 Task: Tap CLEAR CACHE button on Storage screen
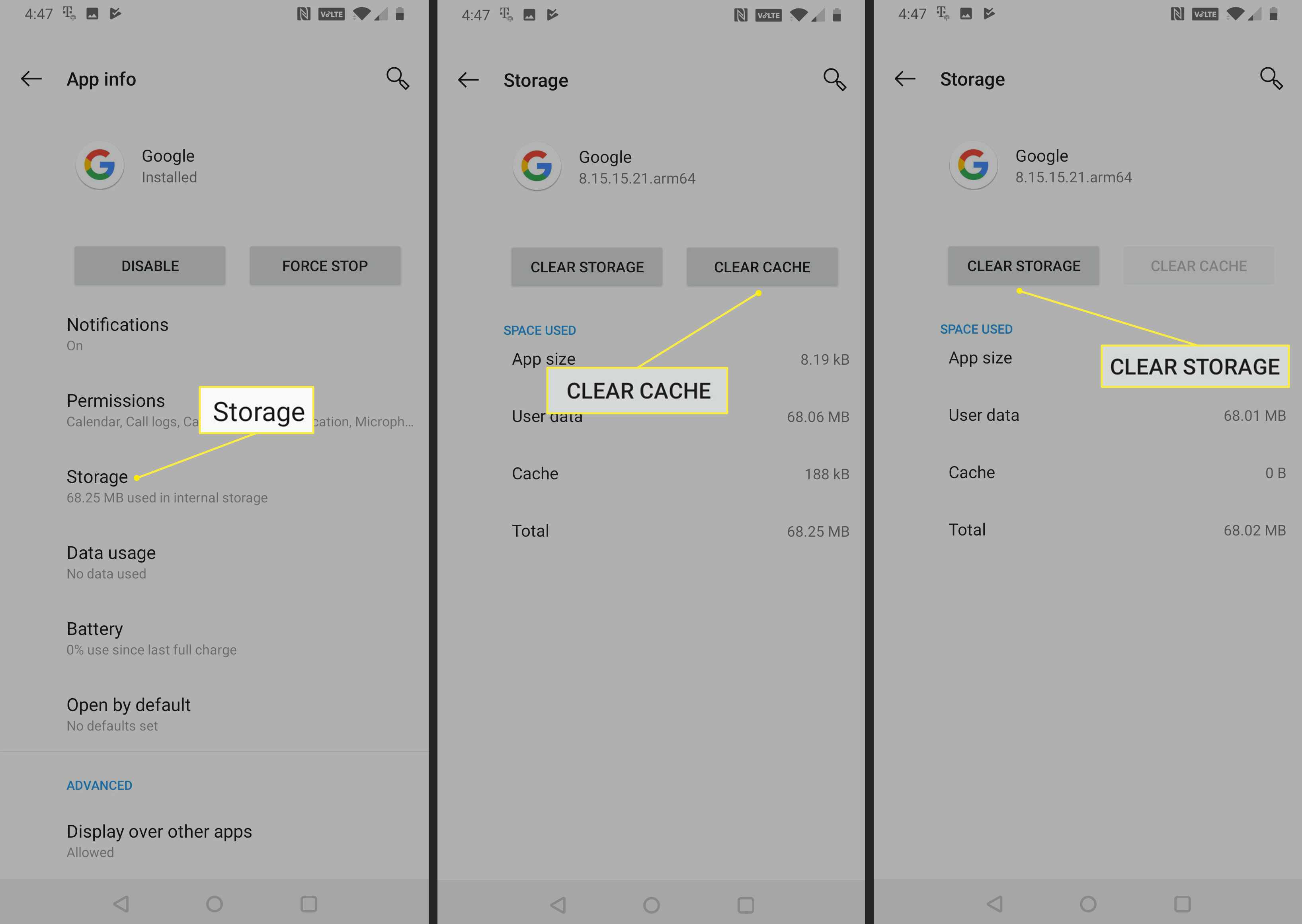pos(761,266)
